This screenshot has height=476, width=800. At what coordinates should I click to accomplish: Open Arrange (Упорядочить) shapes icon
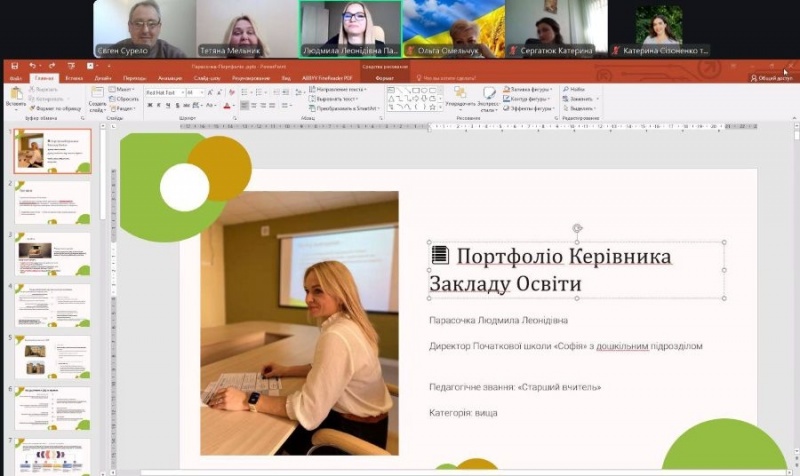pos(460,94)
